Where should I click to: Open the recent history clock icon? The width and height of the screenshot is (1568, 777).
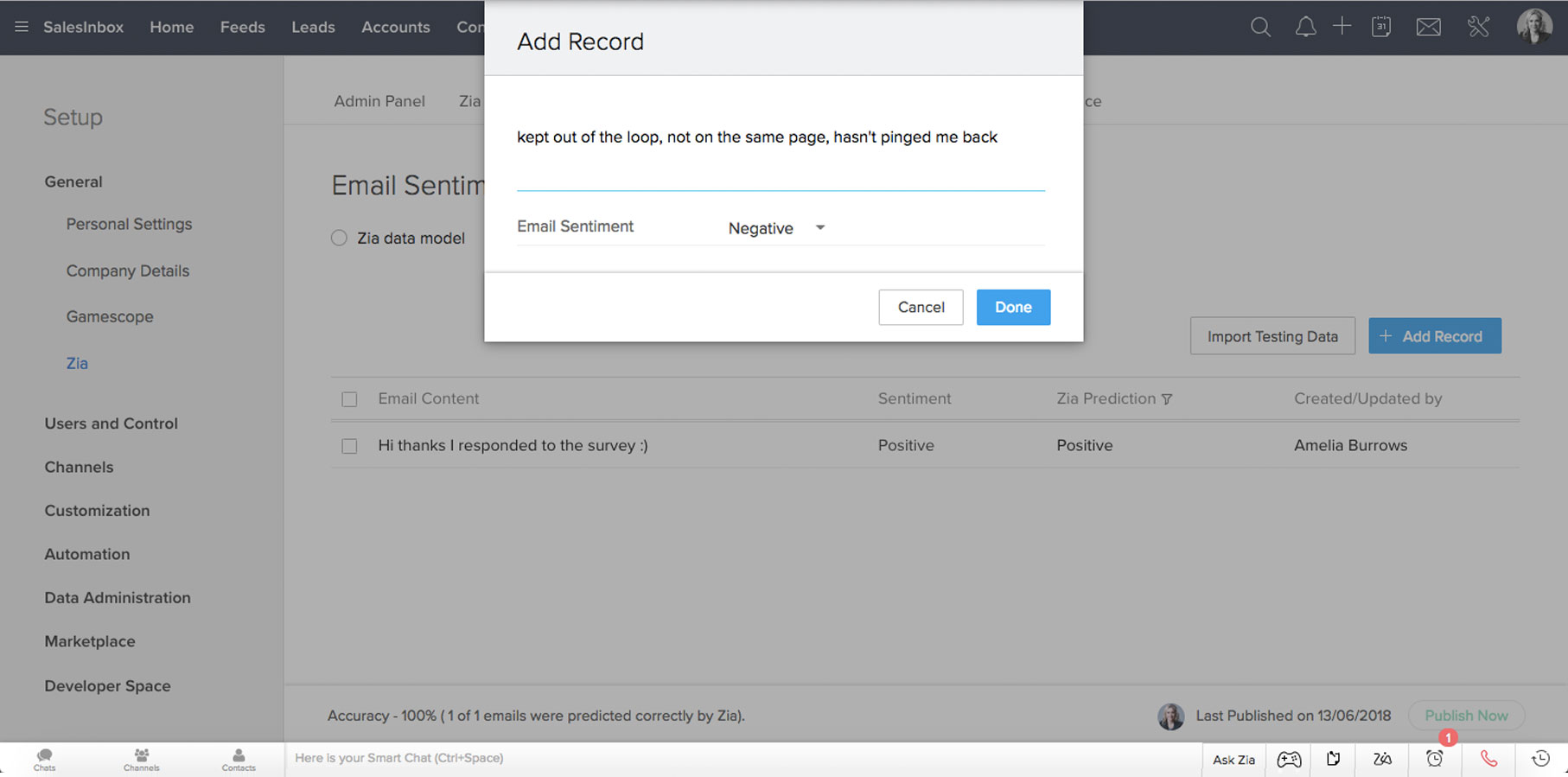pos(1540,759)
